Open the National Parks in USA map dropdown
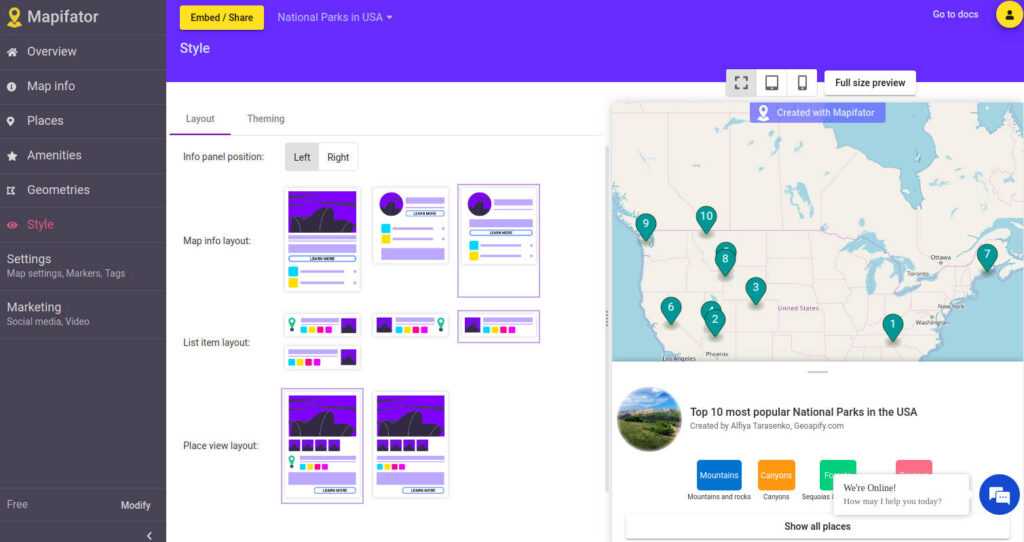Viewport: 1024px width, 542px height. point(335,18)
